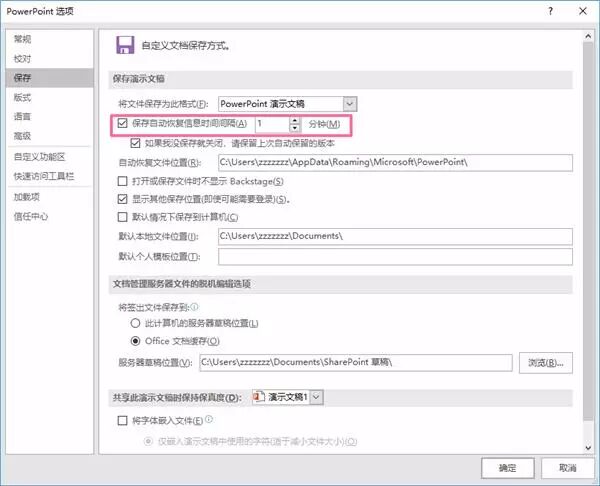Click the empty 默认个人模板位置 field

[x=395, y=256]
